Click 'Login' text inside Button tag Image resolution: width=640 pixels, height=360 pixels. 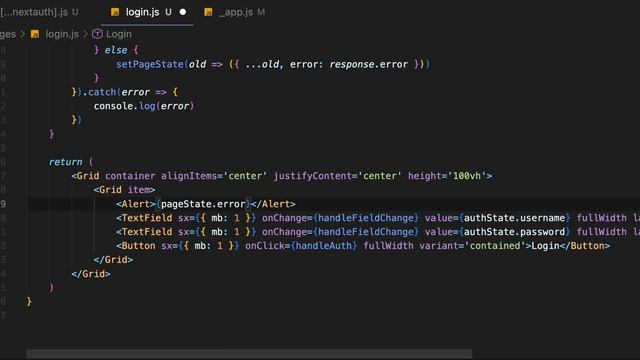[545, 246]
